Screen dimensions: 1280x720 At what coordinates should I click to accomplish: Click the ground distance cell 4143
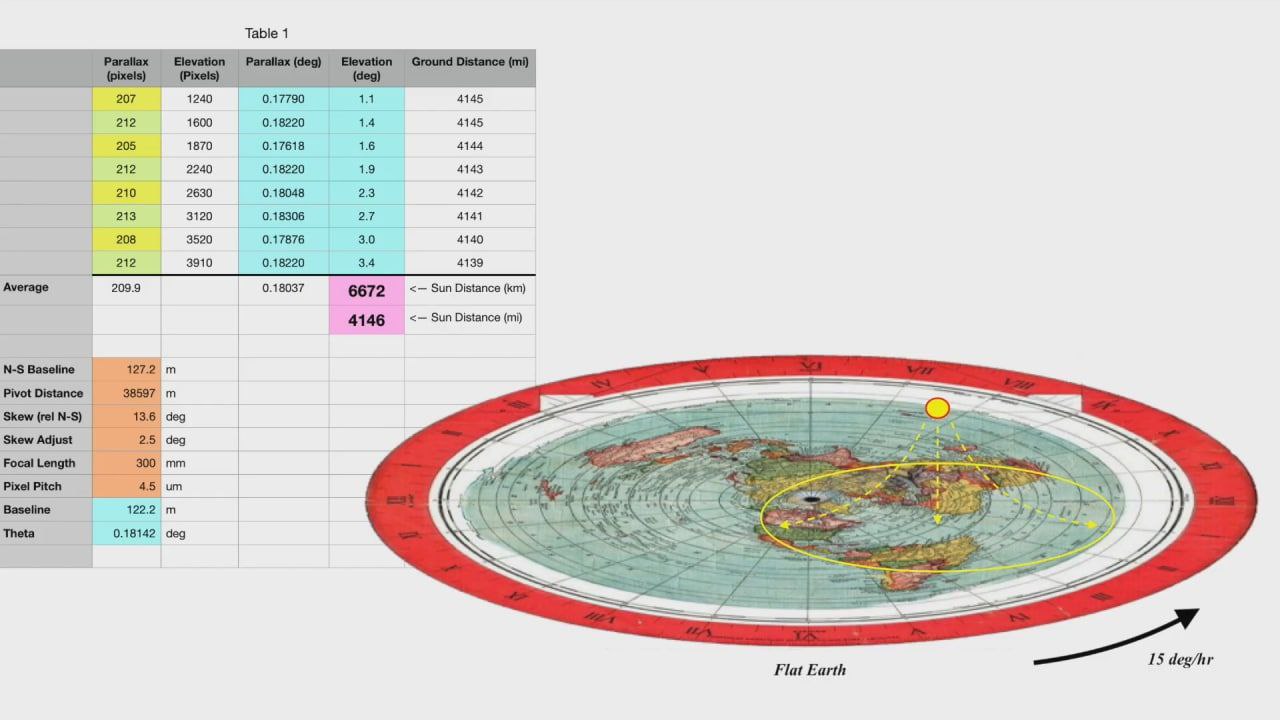[470, 170]
